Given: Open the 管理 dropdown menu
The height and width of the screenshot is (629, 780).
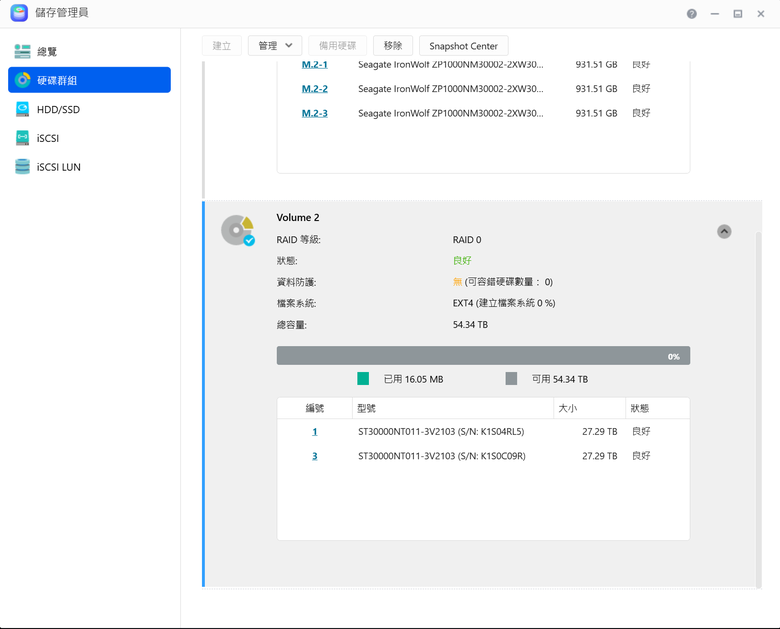Looking at the screenshot, I should coord(275,46).
